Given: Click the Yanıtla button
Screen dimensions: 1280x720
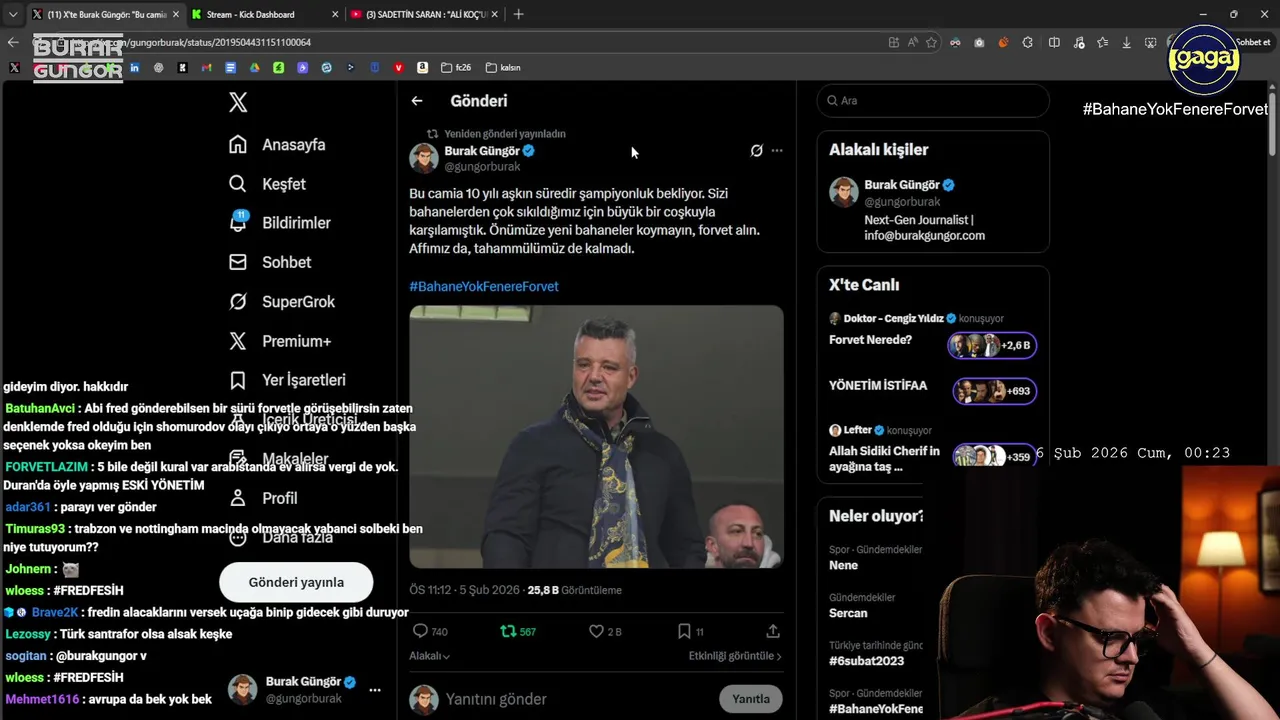Looking at the screenshot, I should (x=751, y=699).
